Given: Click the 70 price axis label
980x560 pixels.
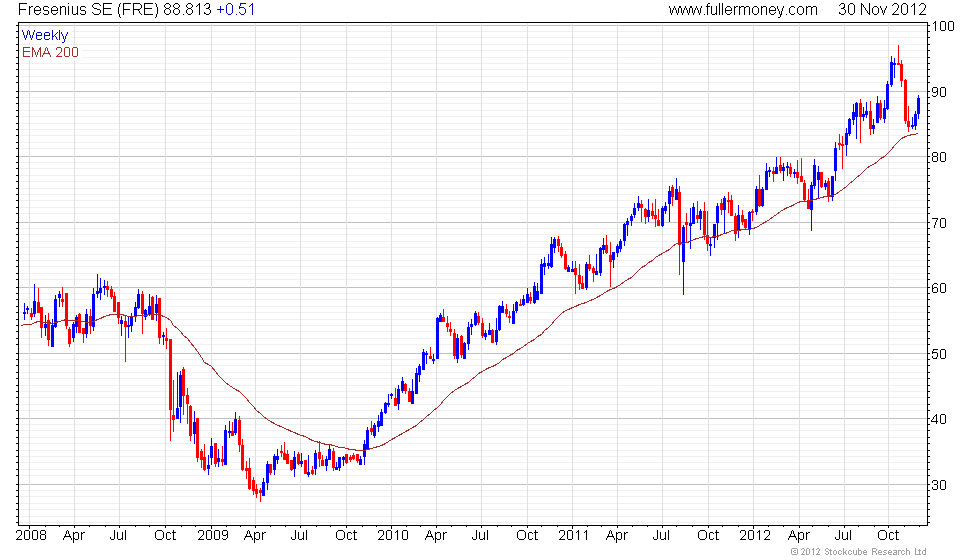Looking at the screenshot, I should pyautogui.click(x=939, y=223).
